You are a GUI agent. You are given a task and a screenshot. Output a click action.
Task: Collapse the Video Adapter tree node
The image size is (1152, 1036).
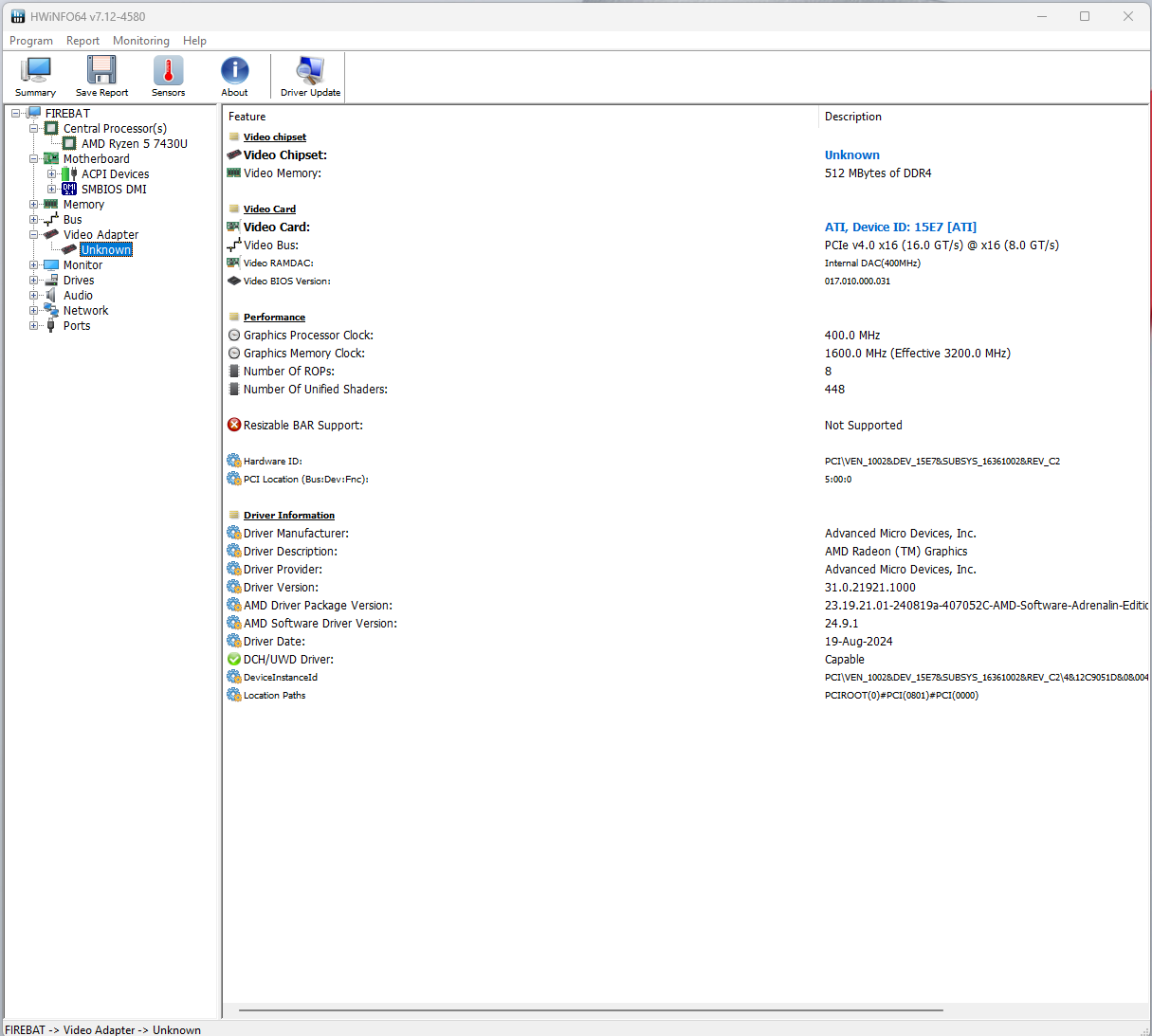coord(34,235)
